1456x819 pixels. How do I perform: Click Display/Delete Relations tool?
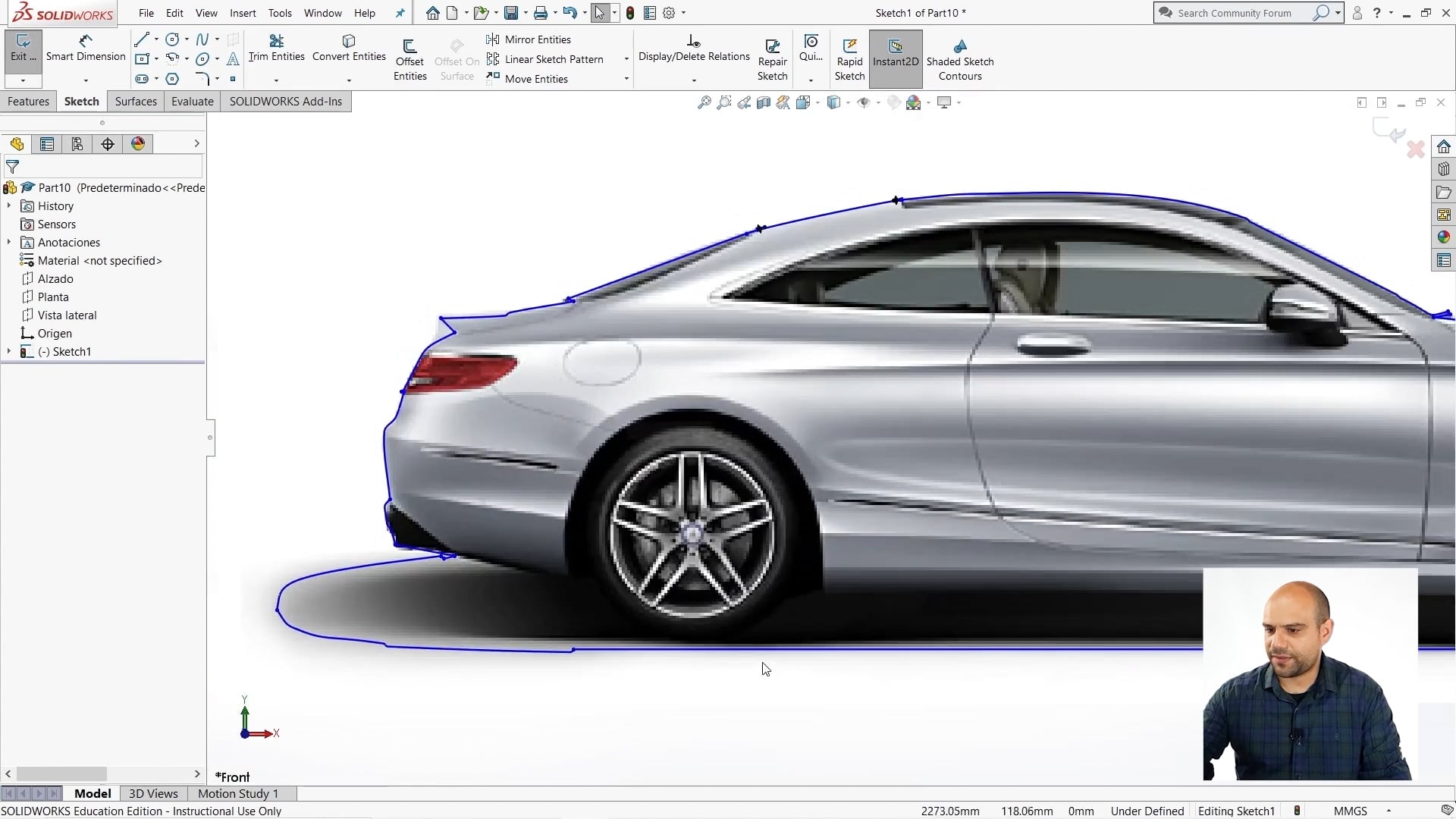(694, 48)
